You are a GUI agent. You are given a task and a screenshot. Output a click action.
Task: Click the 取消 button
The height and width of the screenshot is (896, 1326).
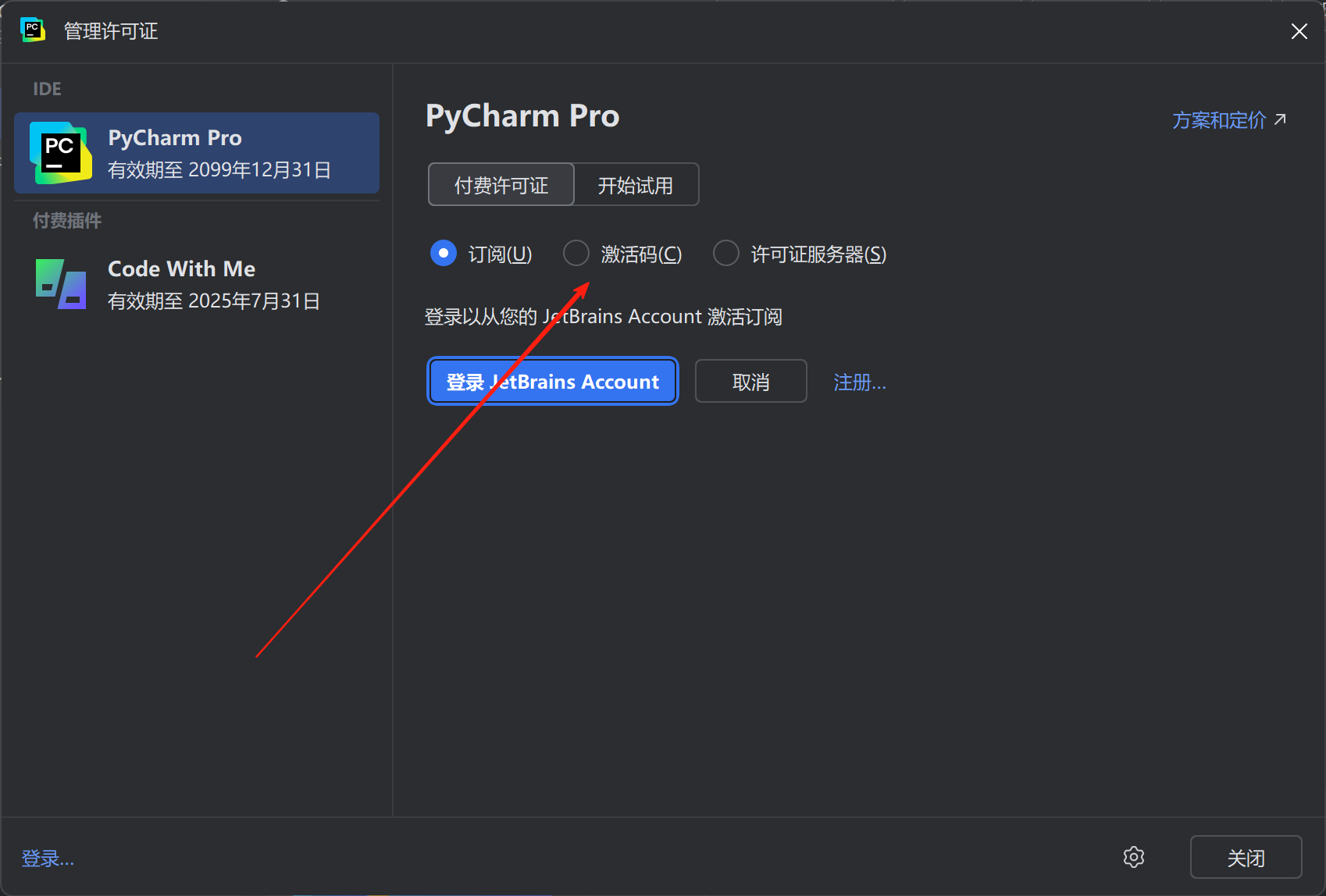tap(751, 381)
